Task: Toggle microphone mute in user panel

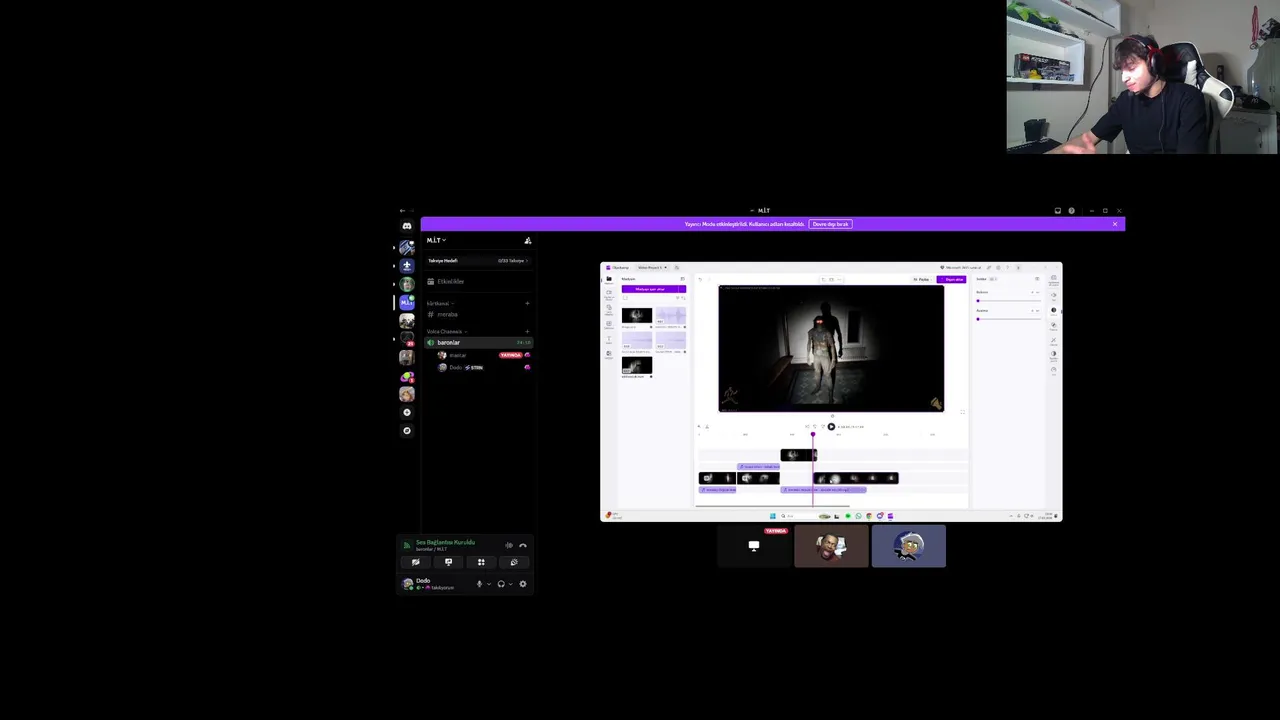Action: pyautogui.click(x=480, y=584)
